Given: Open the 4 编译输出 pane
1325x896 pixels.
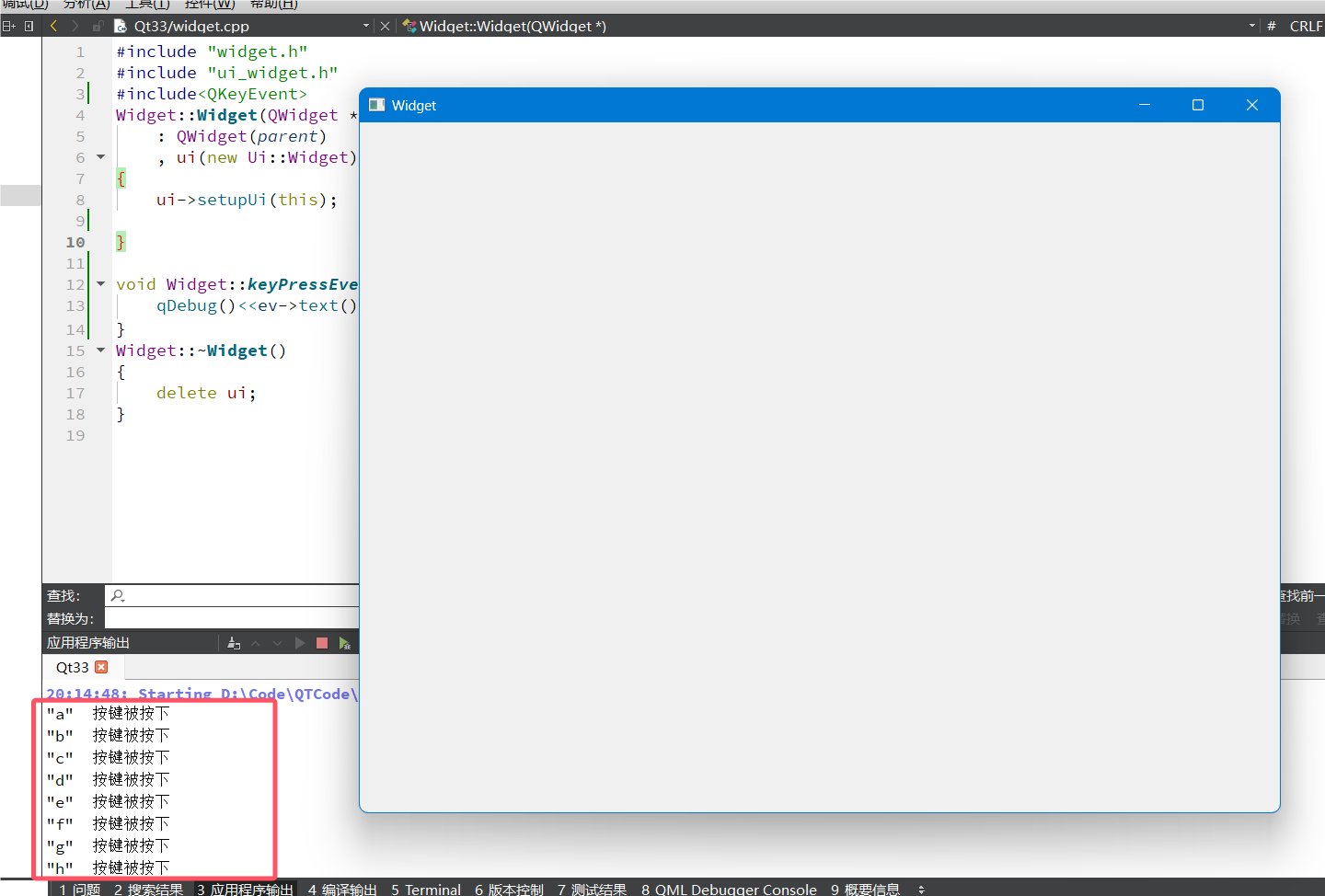Looking at the screenshot, I should [342, 890].
